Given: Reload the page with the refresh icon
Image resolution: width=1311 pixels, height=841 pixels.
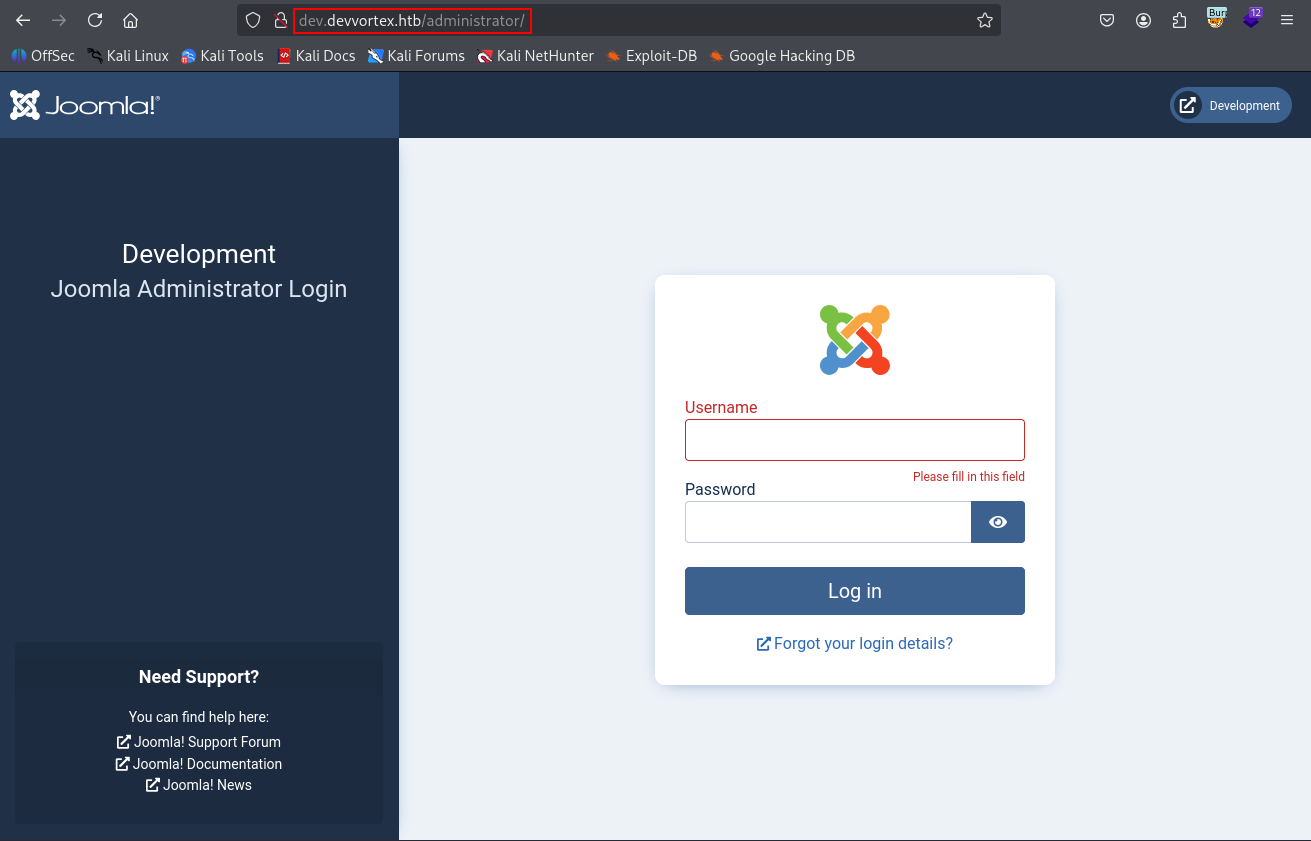Looking at the screenshot, I should tap(95, 20).
